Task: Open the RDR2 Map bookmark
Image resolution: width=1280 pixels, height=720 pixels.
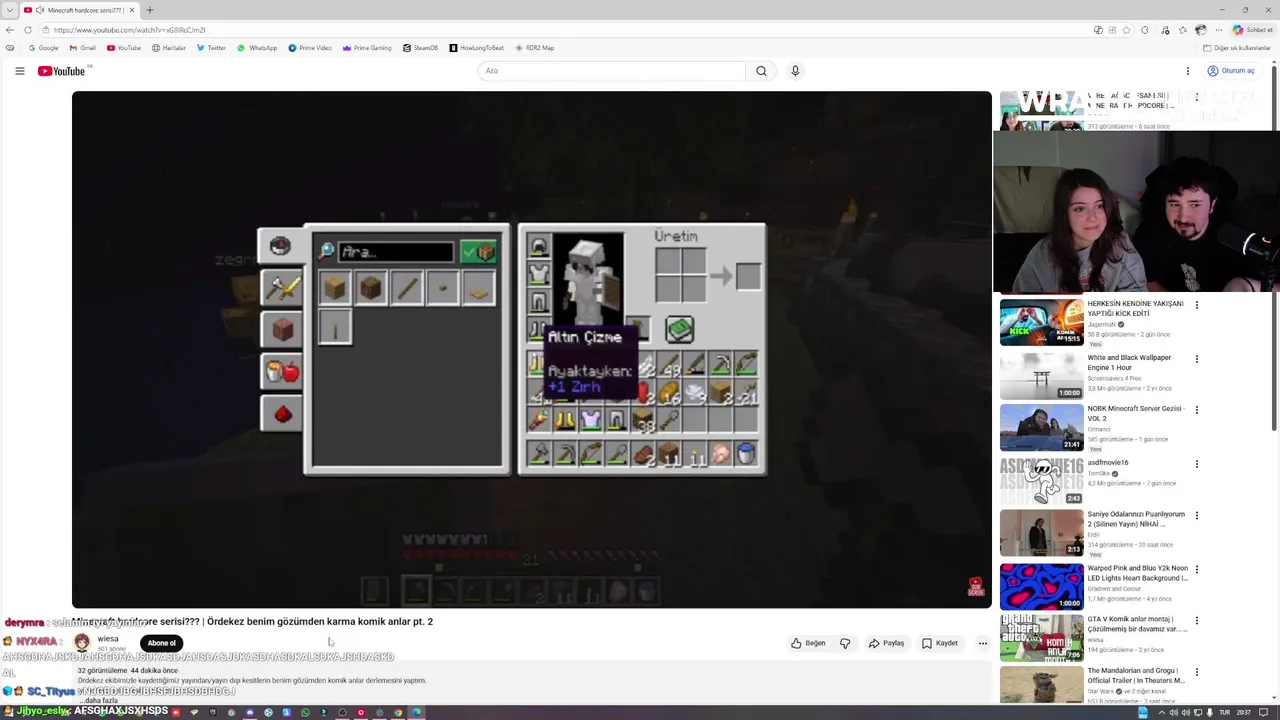Action: (534, 48)
